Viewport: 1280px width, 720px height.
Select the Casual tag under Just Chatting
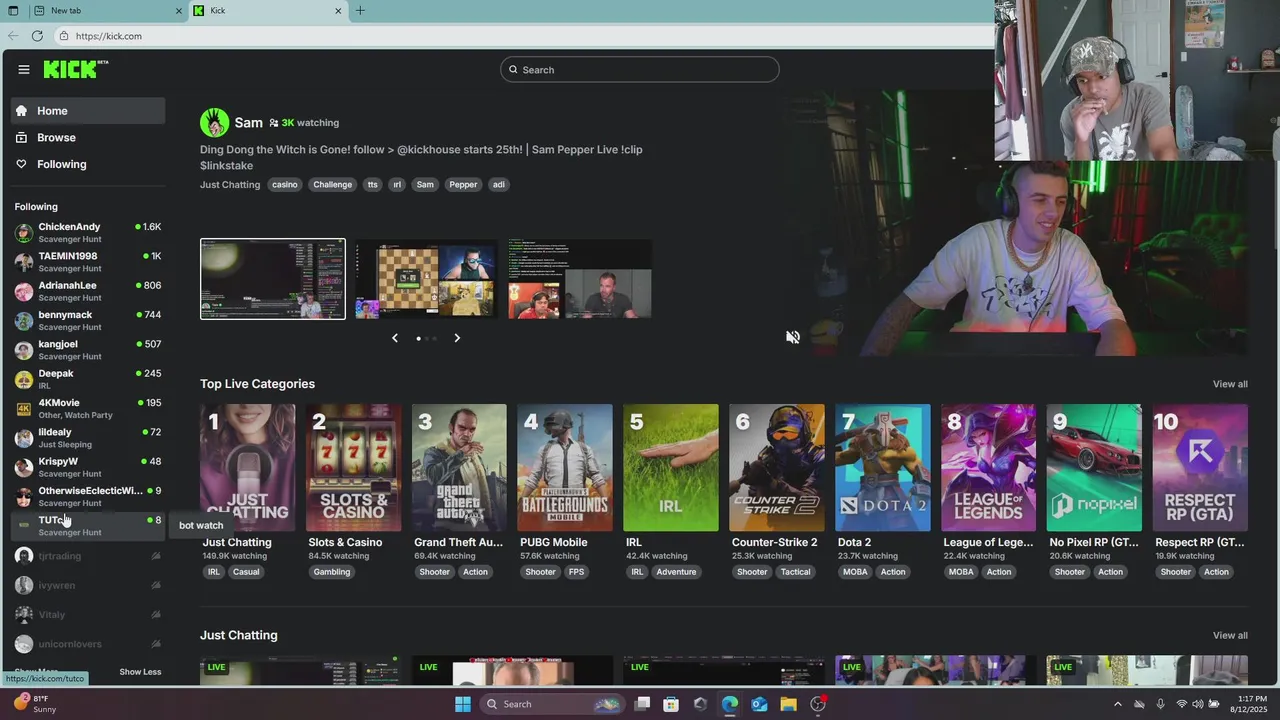tap(246, 572)
